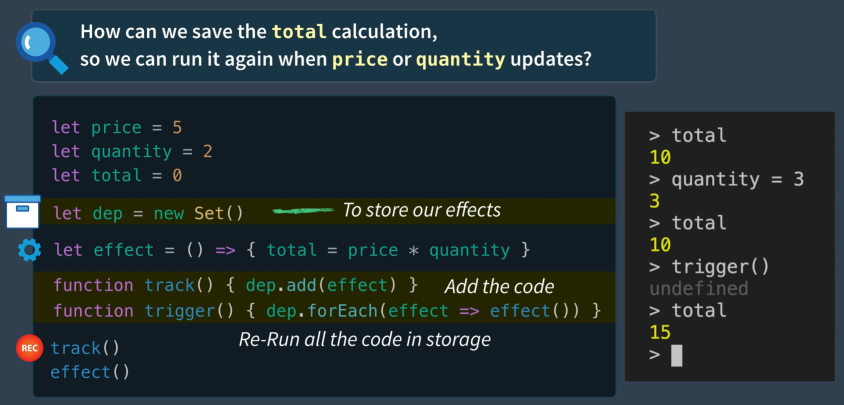Click the highlighted word 'total' in header
The image size is (844, 405).
click(299, 32)
